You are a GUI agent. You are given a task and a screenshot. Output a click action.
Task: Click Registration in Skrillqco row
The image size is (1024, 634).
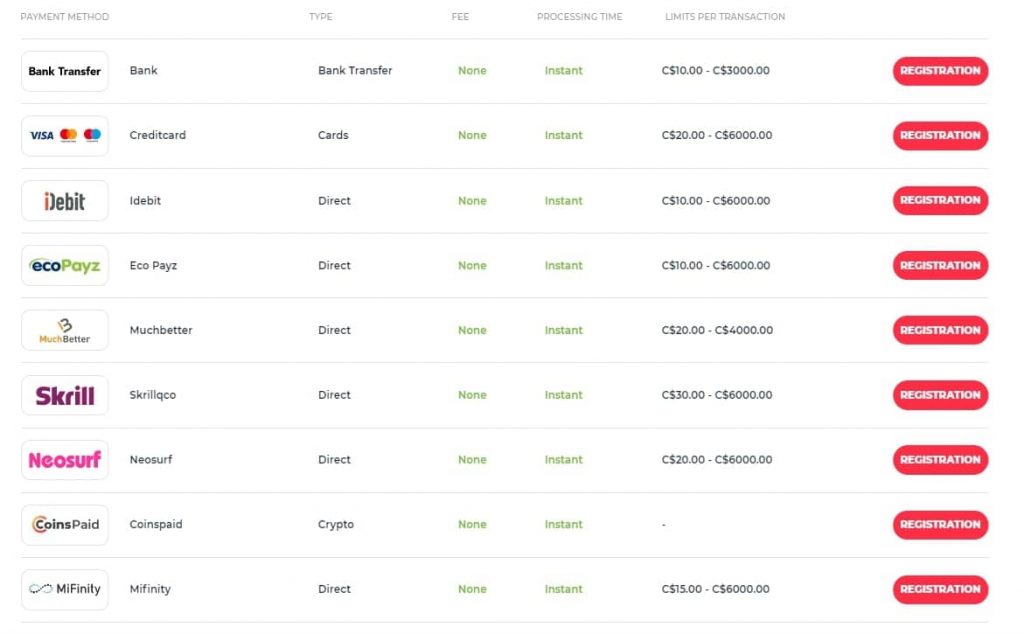point(940,394)
